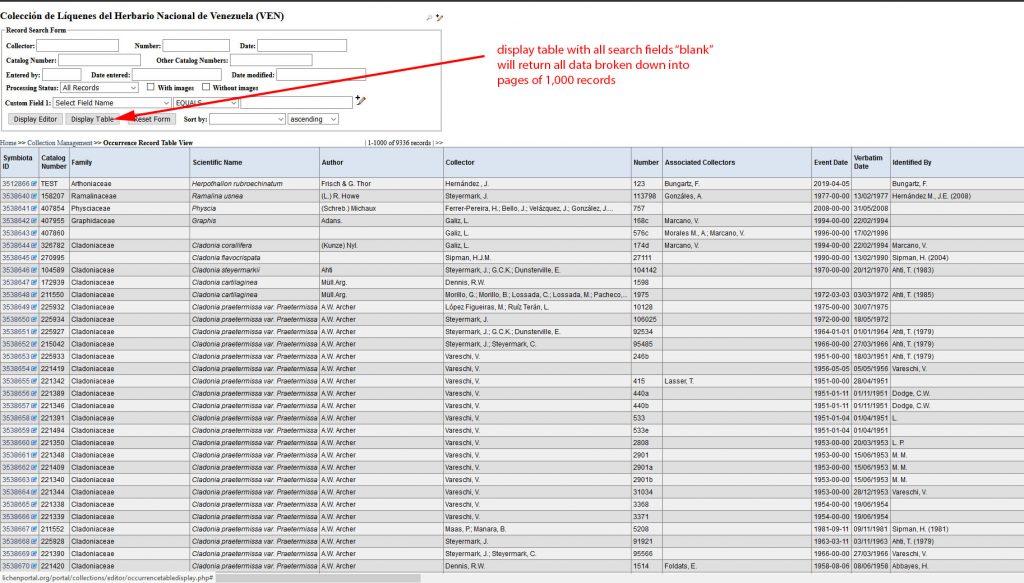Open the Processing Status dropdown
Viewport: 1024px width, 583px height.
[99, 87]
